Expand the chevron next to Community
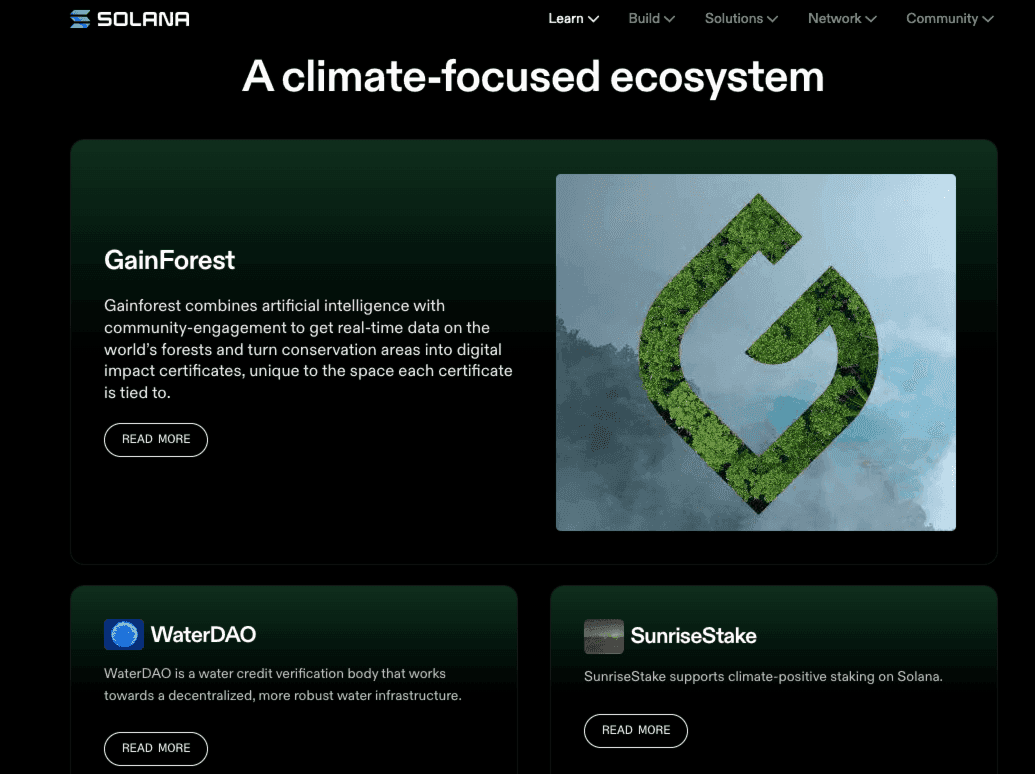Screen dimensions: 1035x774 pyautogui.click(x=988, y=19)
